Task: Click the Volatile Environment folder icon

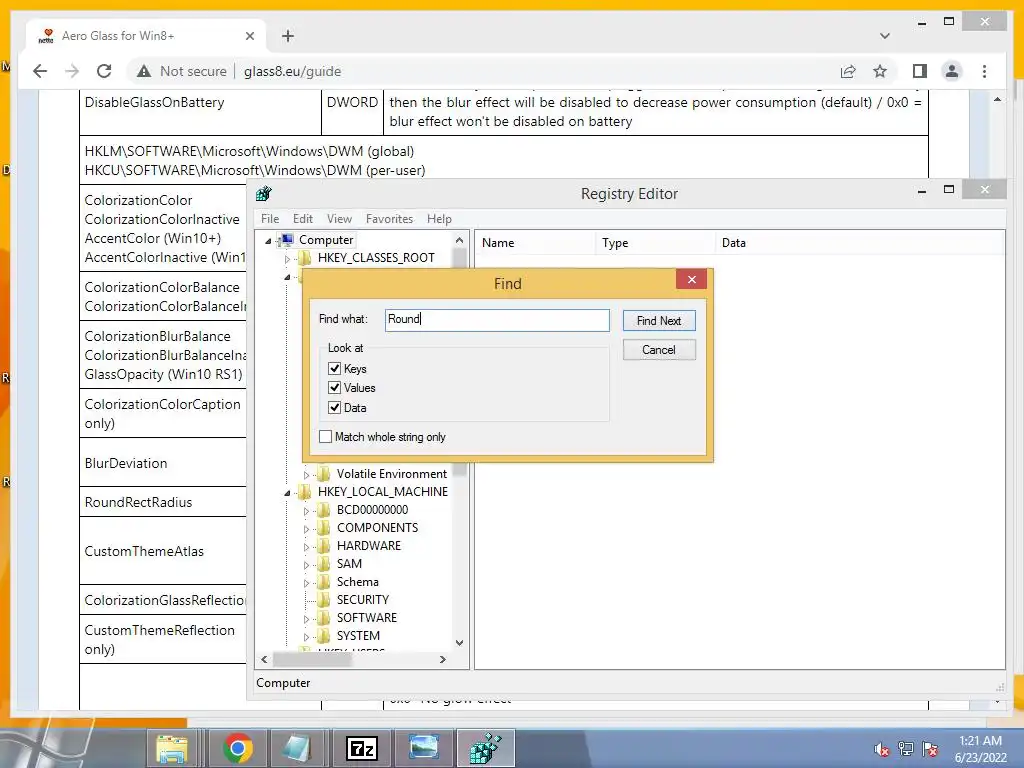Action: [324, 474]
